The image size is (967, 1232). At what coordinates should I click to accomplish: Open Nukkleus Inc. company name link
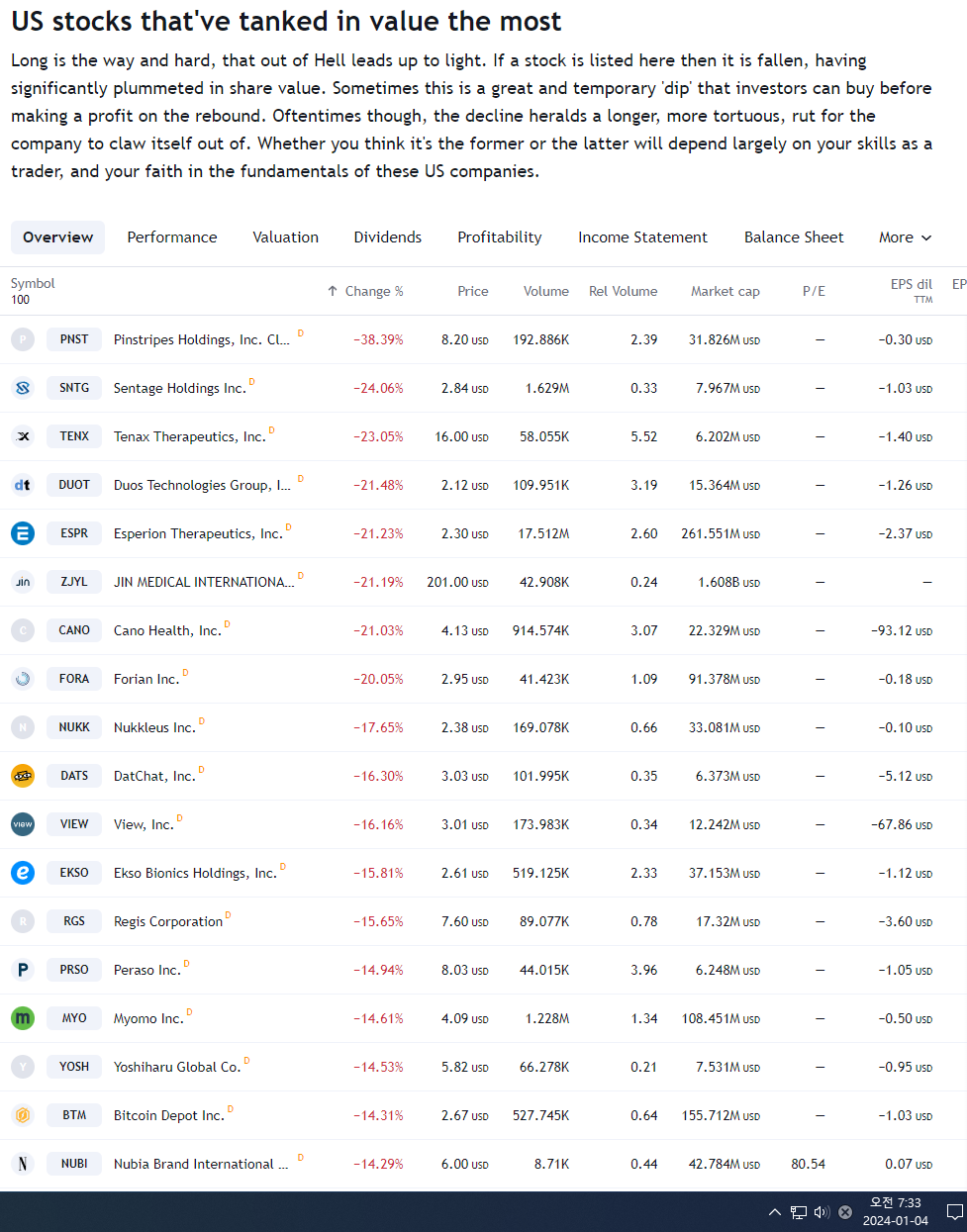(x=154, y=727)
